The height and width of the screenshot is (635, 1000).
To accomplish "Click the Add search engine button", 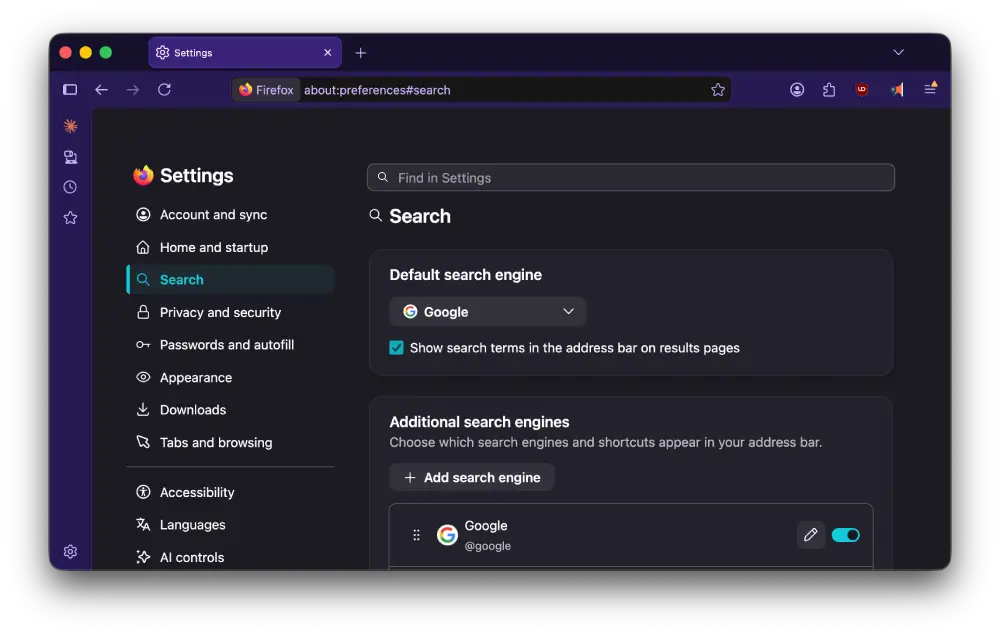I will point(472,478).
